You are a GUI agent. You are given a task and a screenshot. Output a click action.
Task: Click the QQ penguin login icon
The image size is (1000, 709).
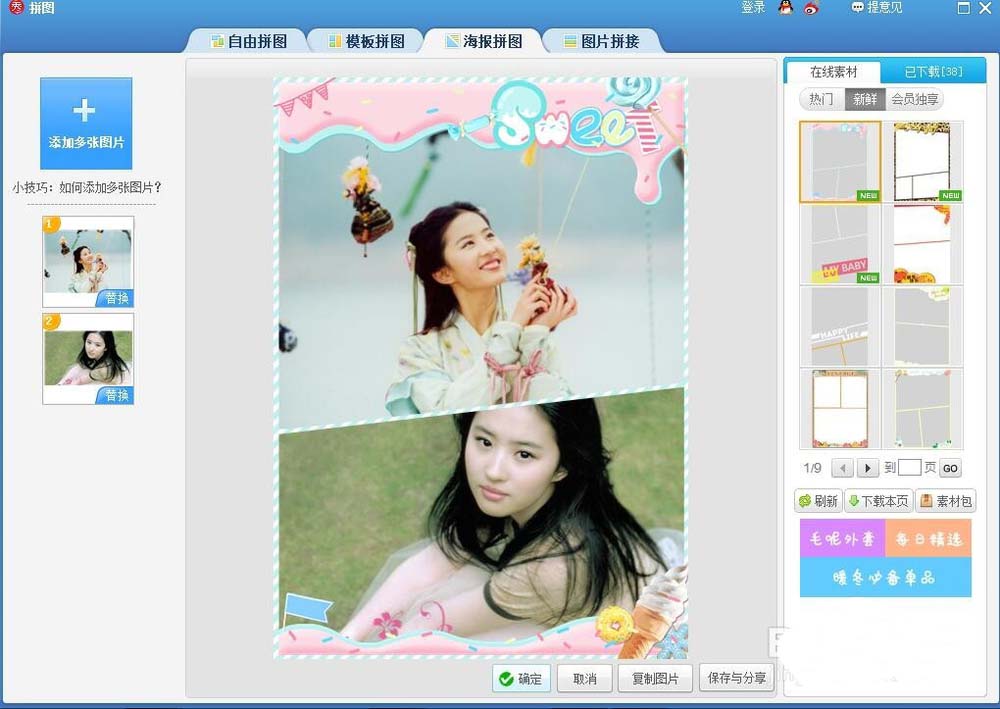[x=786, y=8]
